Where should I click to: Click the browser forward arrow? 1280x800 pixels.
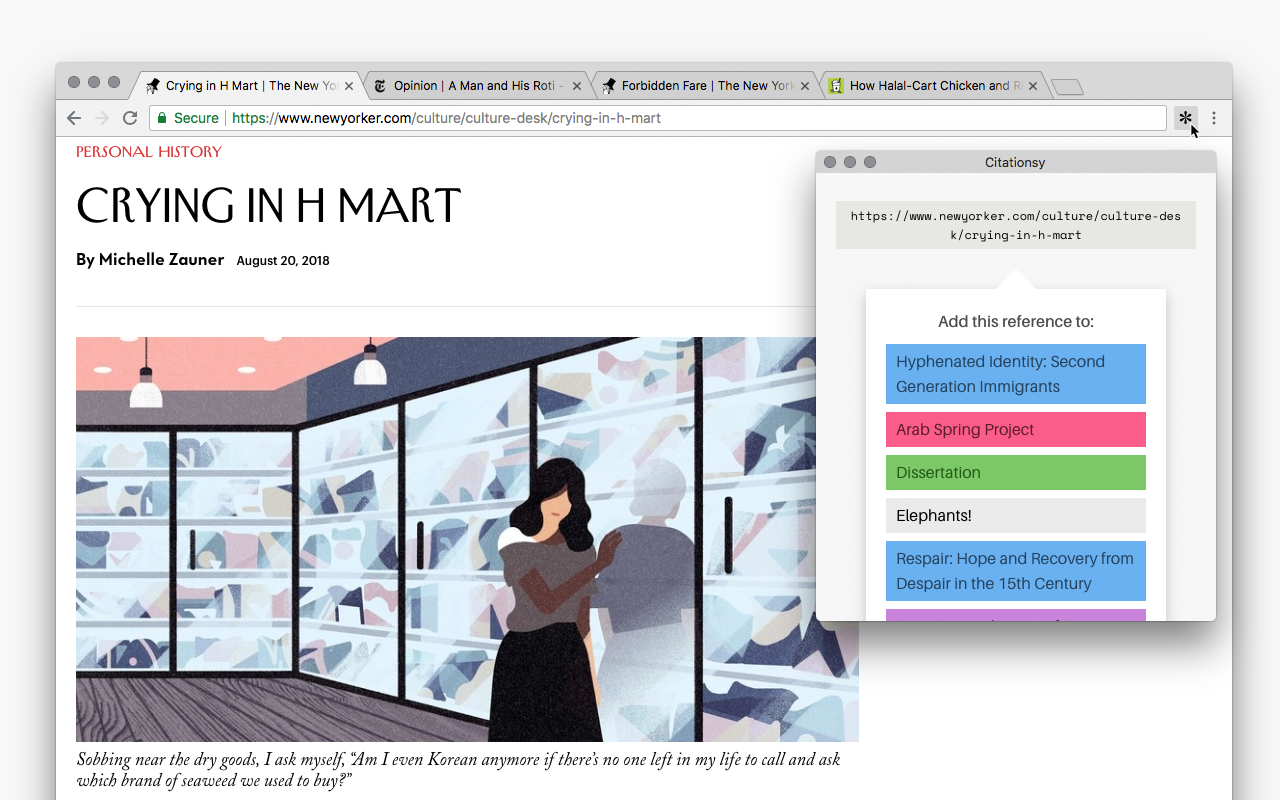point(101,118)
